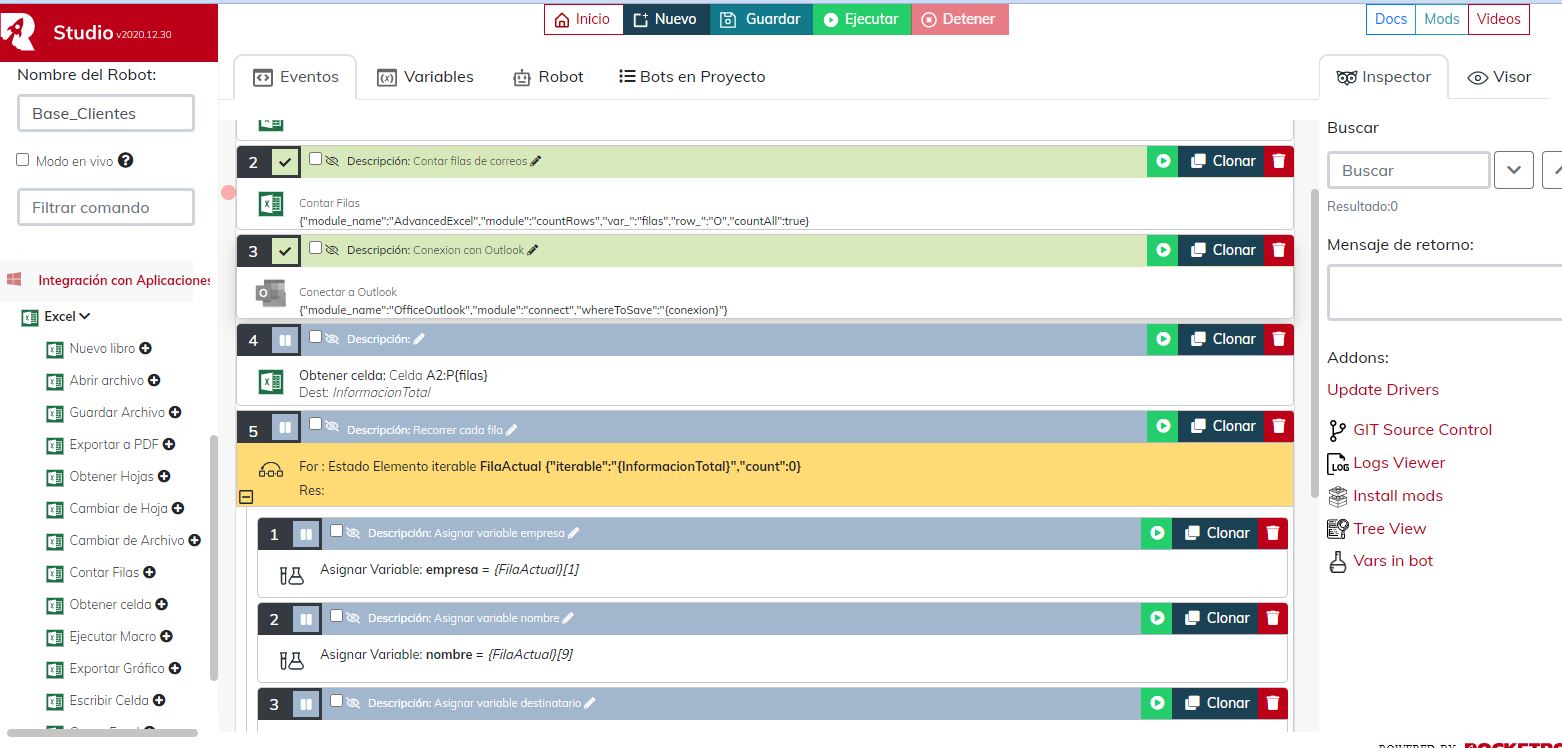The image size is (1562, 748).
Task: Edit description pencil for Recorrer cada fila
Action: tap(512, 430)
